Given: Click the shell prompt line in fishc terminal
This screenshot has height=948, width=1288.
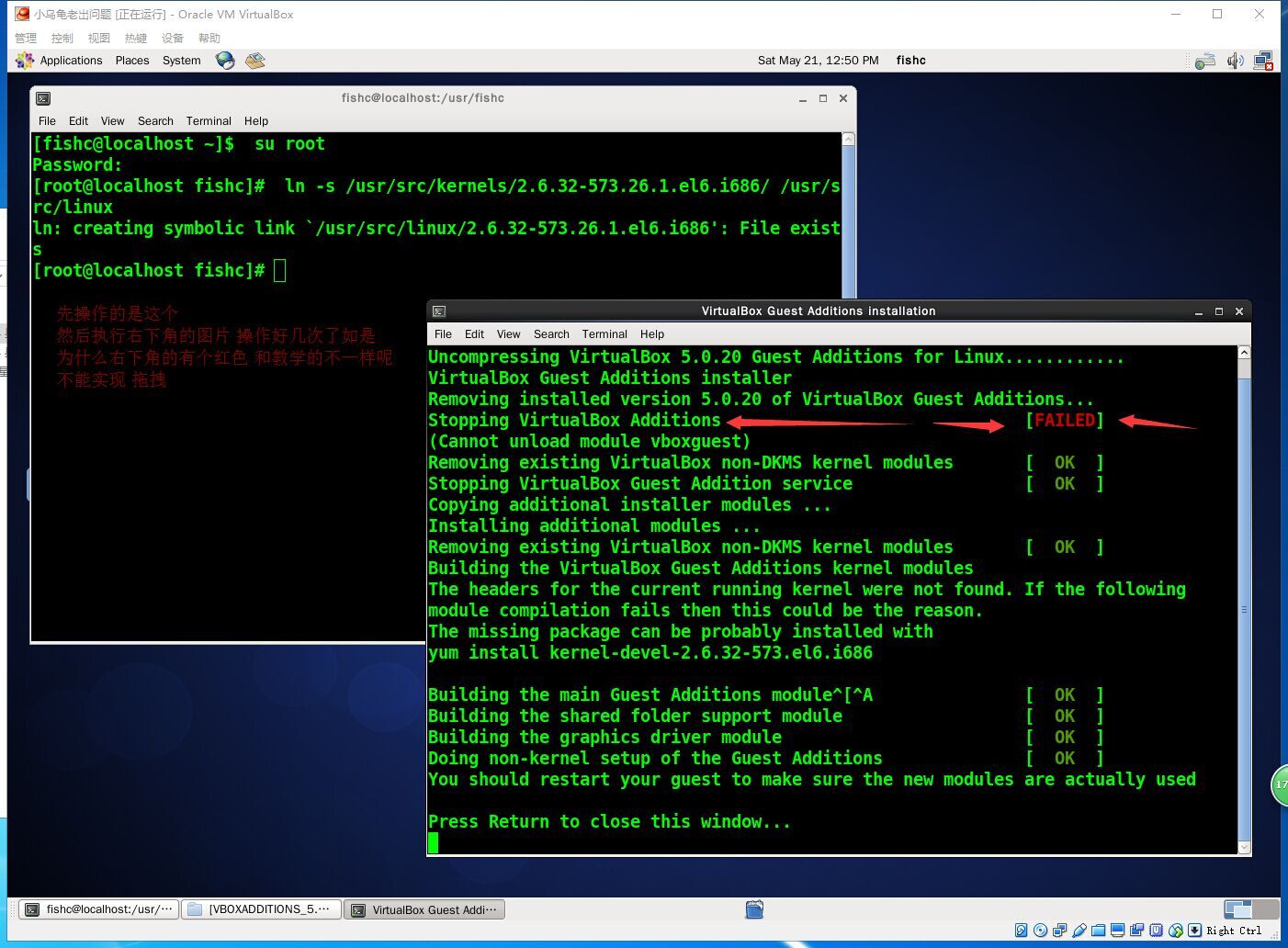Looking at the screenshot, I should [x=159, y=271].
